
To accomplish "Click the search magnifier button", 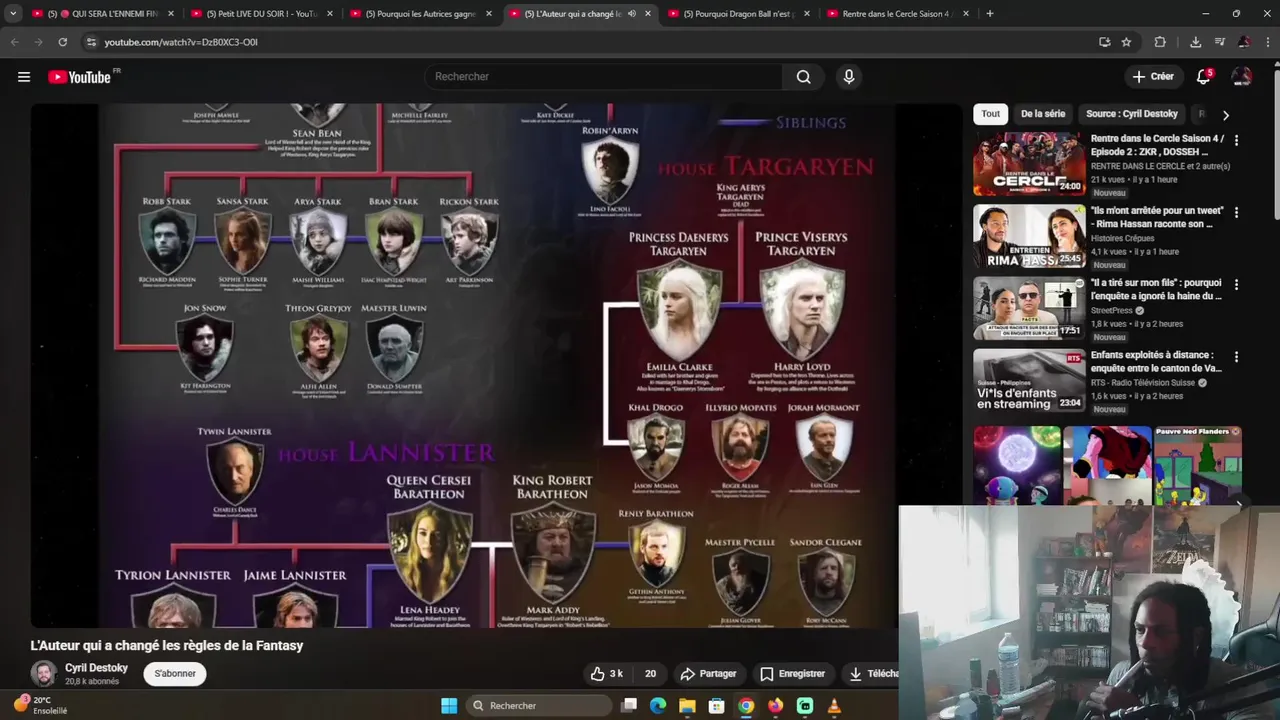I will (x=803, y=77).
